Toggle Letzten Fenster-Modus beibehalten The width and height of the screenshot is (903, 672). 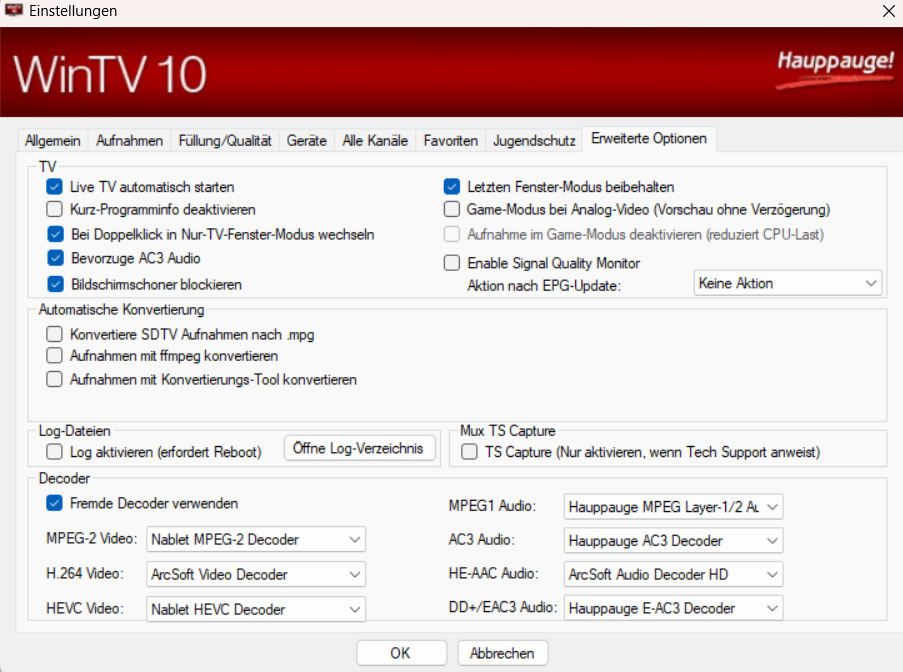click(x=452, y=187)
